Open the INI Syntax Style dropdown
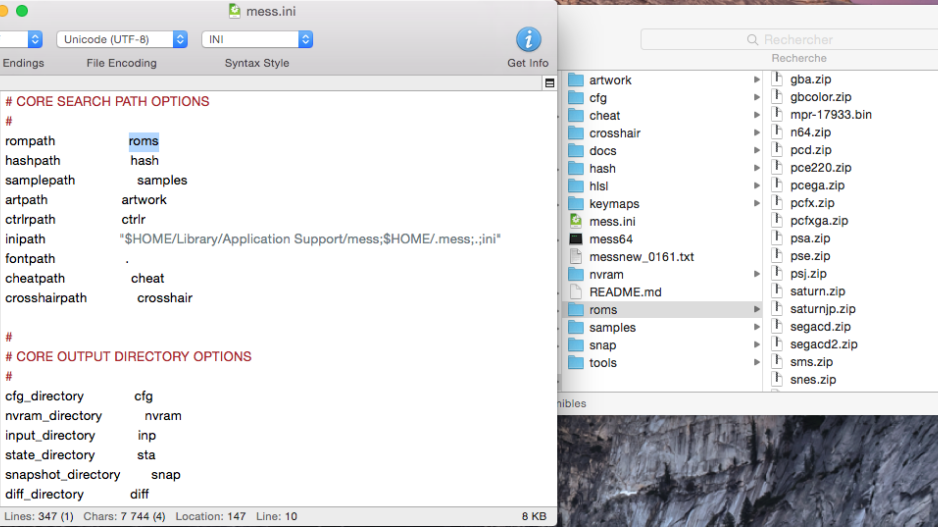Viewport: 938px width, 527px height. coord(257,39)
